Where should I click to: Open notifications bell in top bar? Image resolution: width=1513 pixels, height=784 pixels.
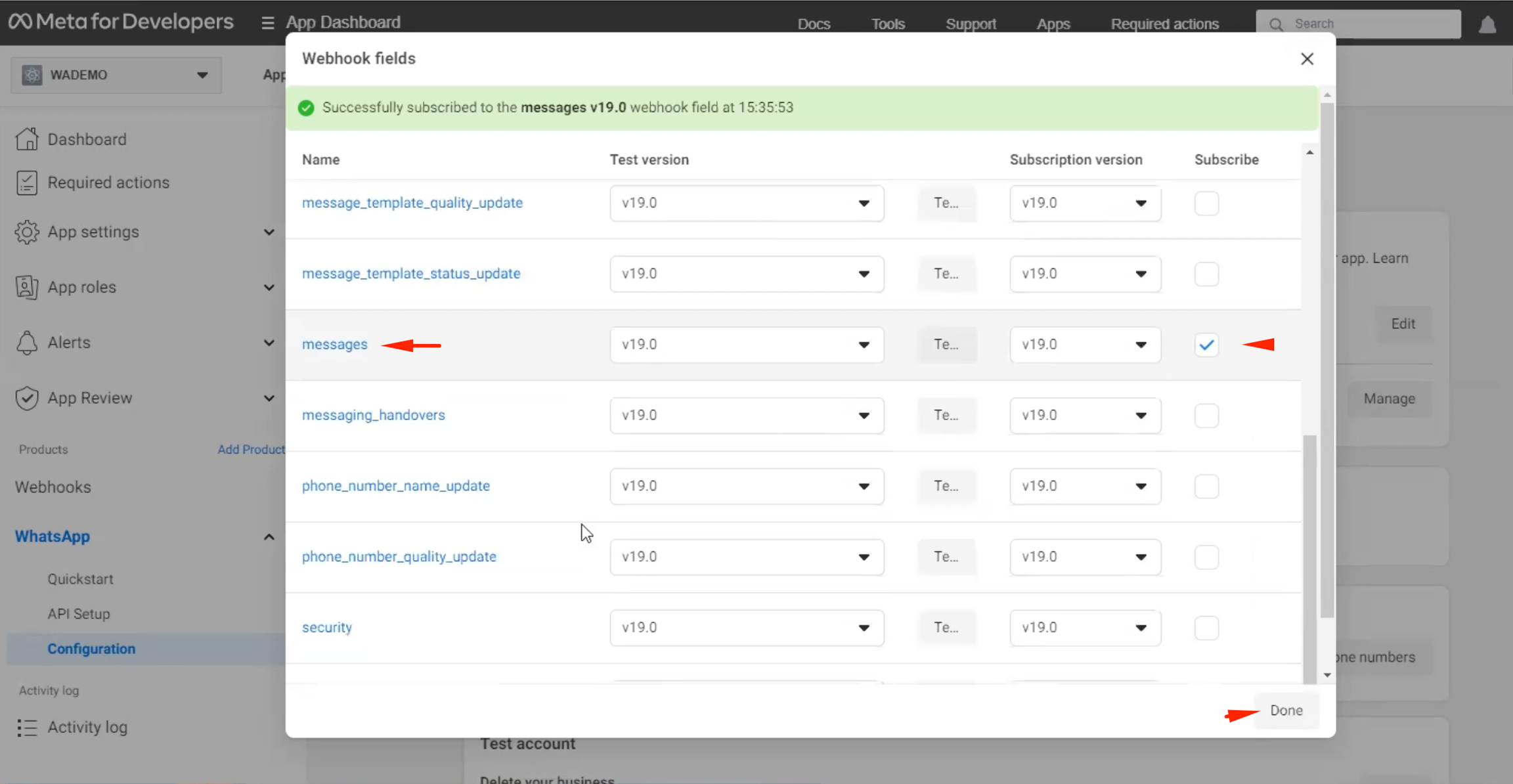(x=1487, y=25)
